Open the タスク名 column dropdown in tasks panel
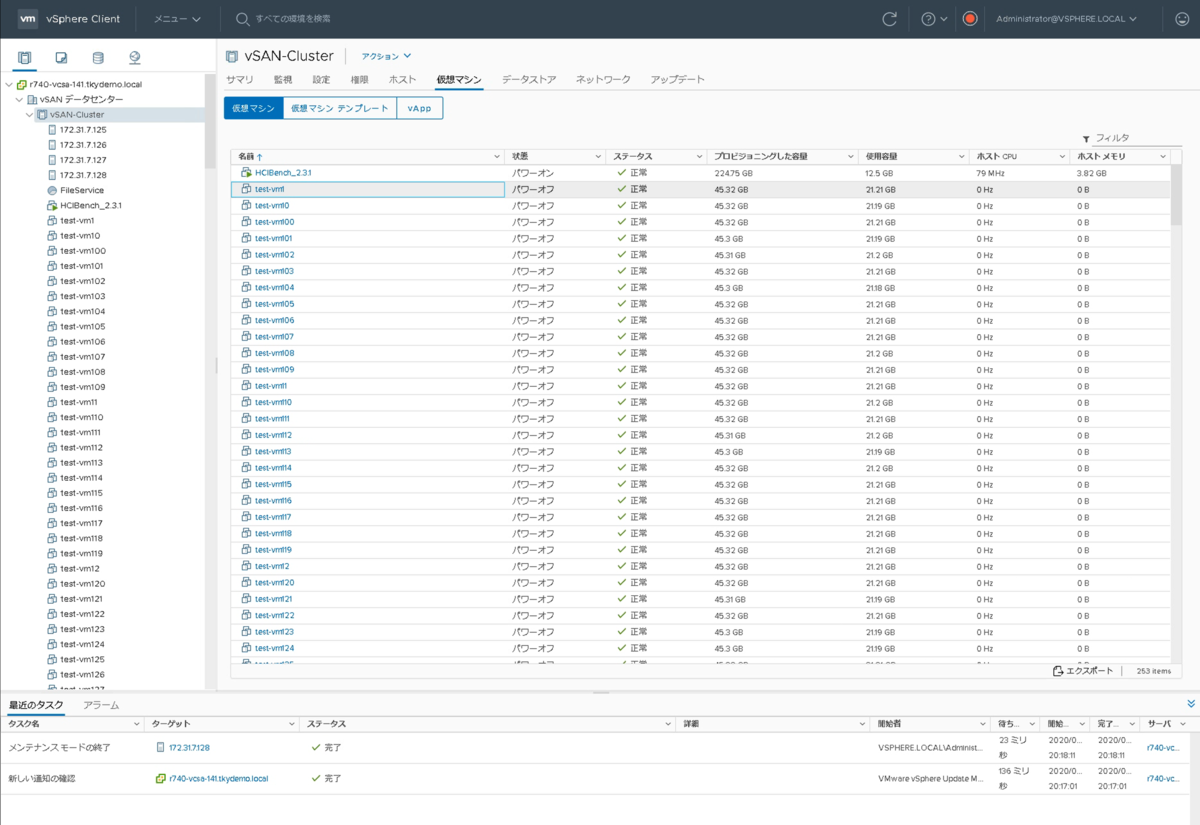The width and height of the screenshot is (1200, 825). [x=137, y=723]
